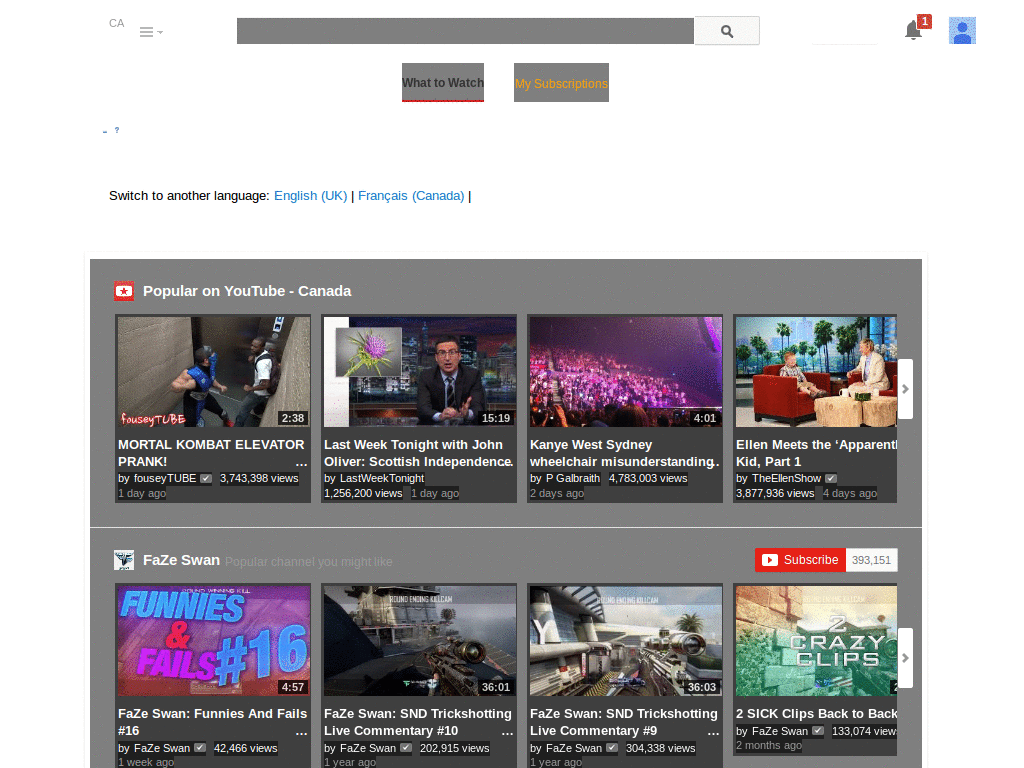Show next videos in Popular on YouTube row
The width and height of the screenshot is (1024, 768).
click(x=905, y=389)
